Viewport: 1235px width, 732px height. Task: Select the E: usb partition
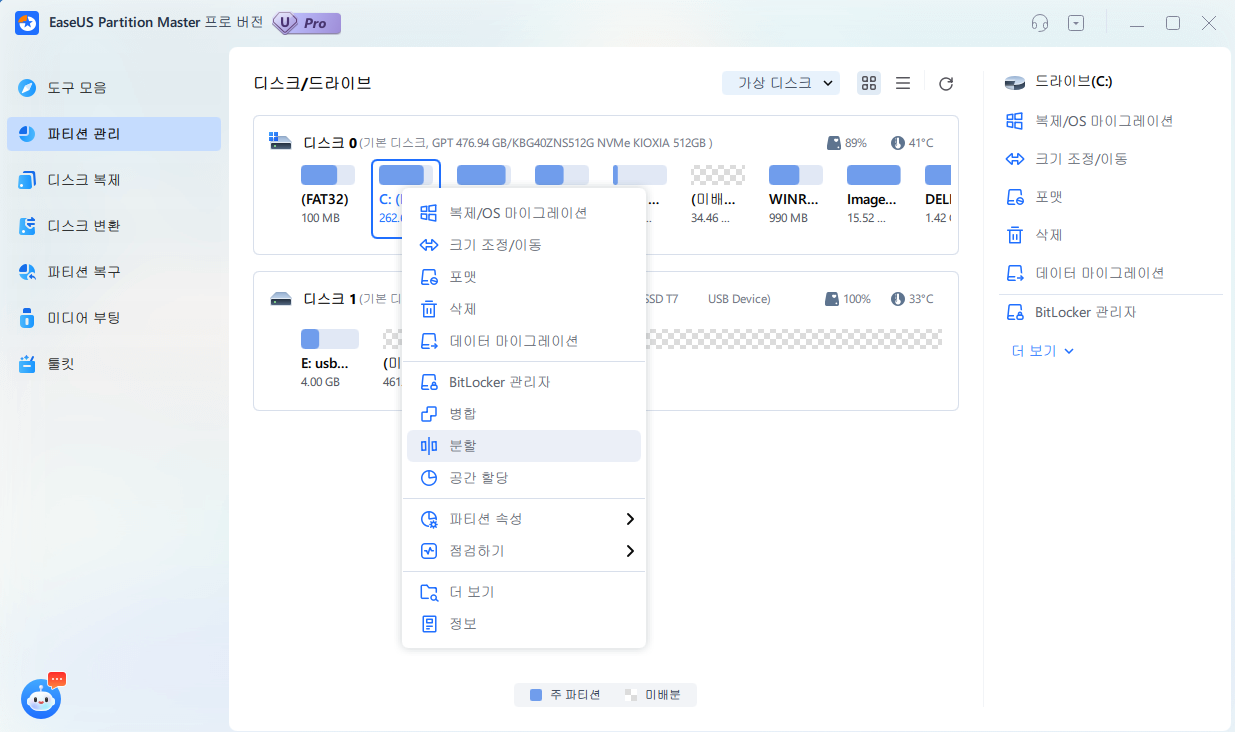329,339
